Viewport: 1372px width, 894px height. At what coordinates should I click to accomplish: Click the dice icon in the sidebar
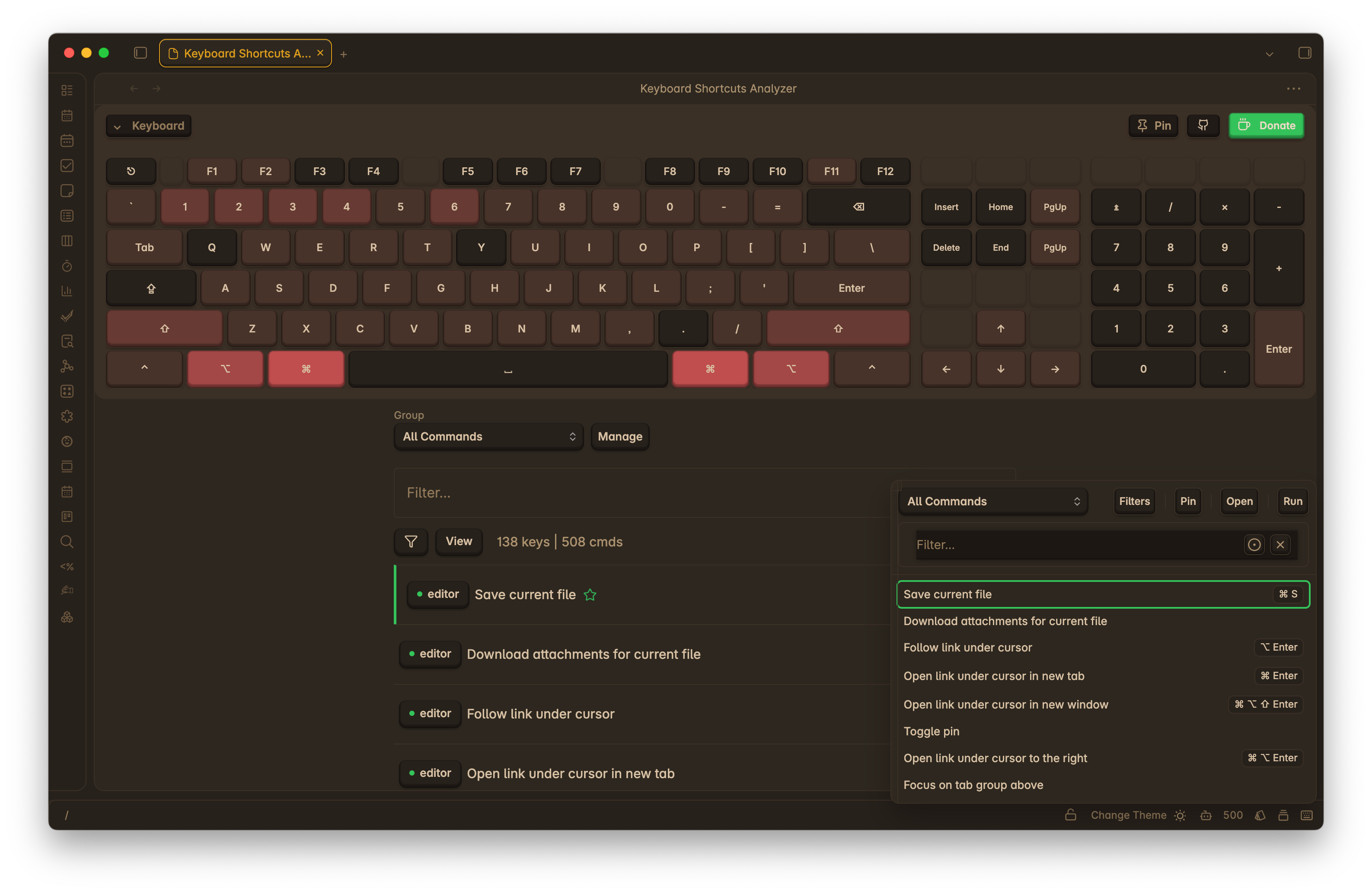[x=67, y=391]
